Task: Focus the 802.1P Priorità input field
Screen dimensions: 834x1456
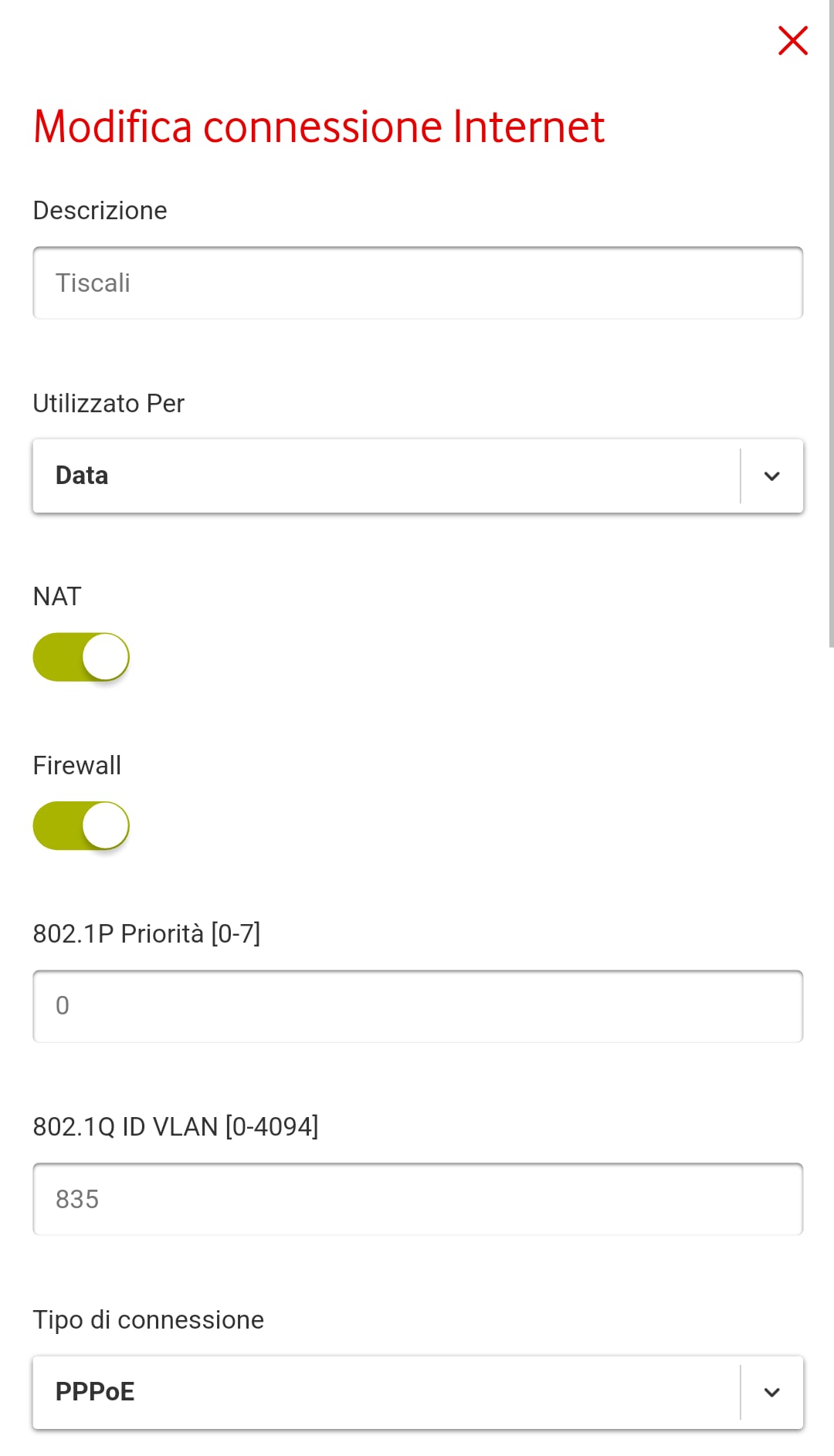Action: (417, 1006)
